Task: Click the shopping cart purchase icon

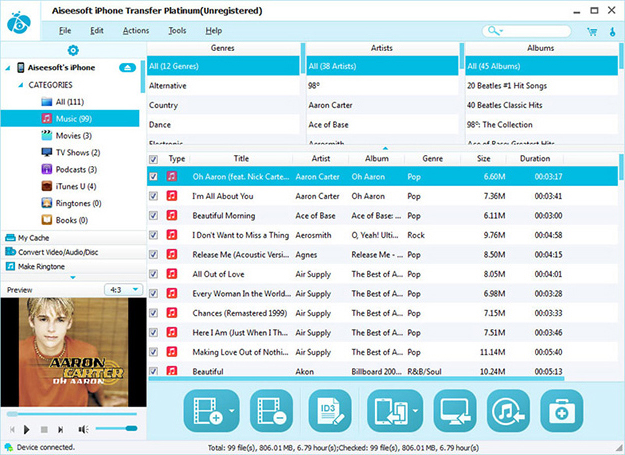Action: [593, 31]
